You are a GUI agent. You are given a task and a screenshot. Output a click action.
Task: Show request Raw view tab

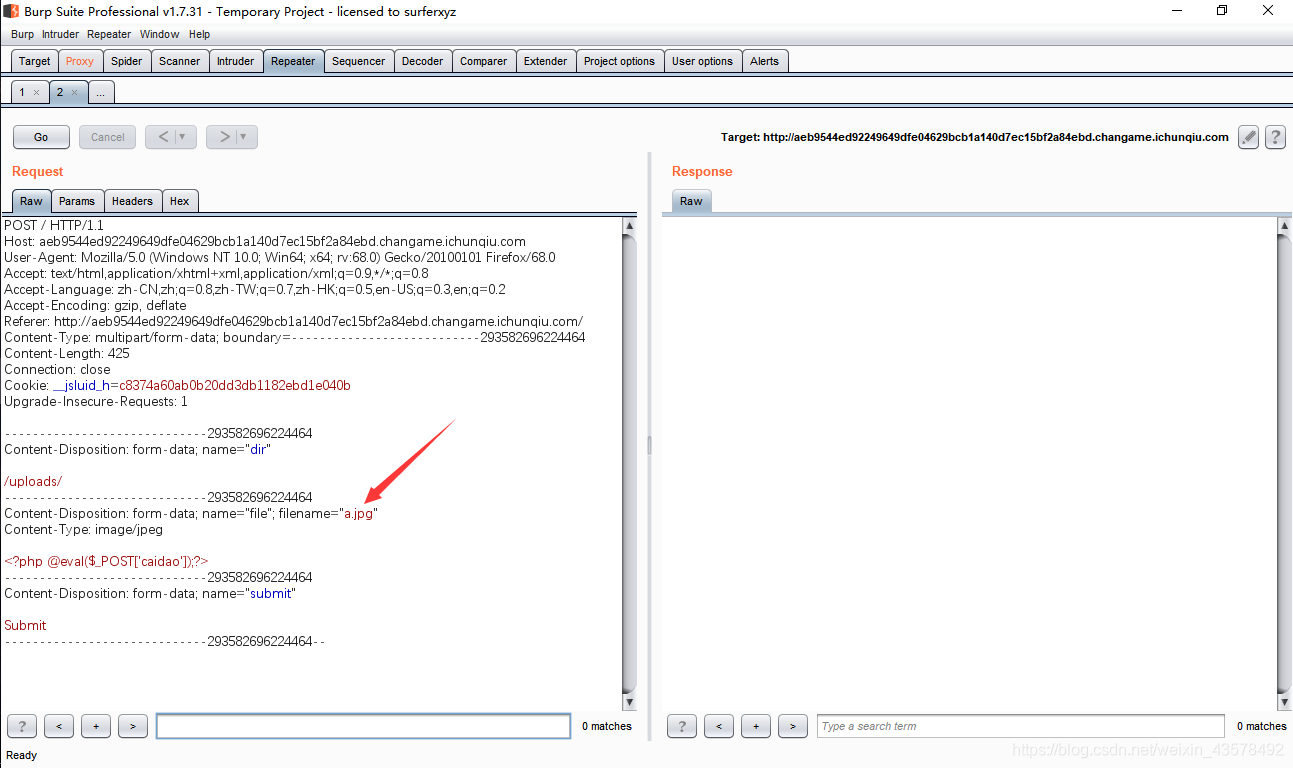(31, 201)
